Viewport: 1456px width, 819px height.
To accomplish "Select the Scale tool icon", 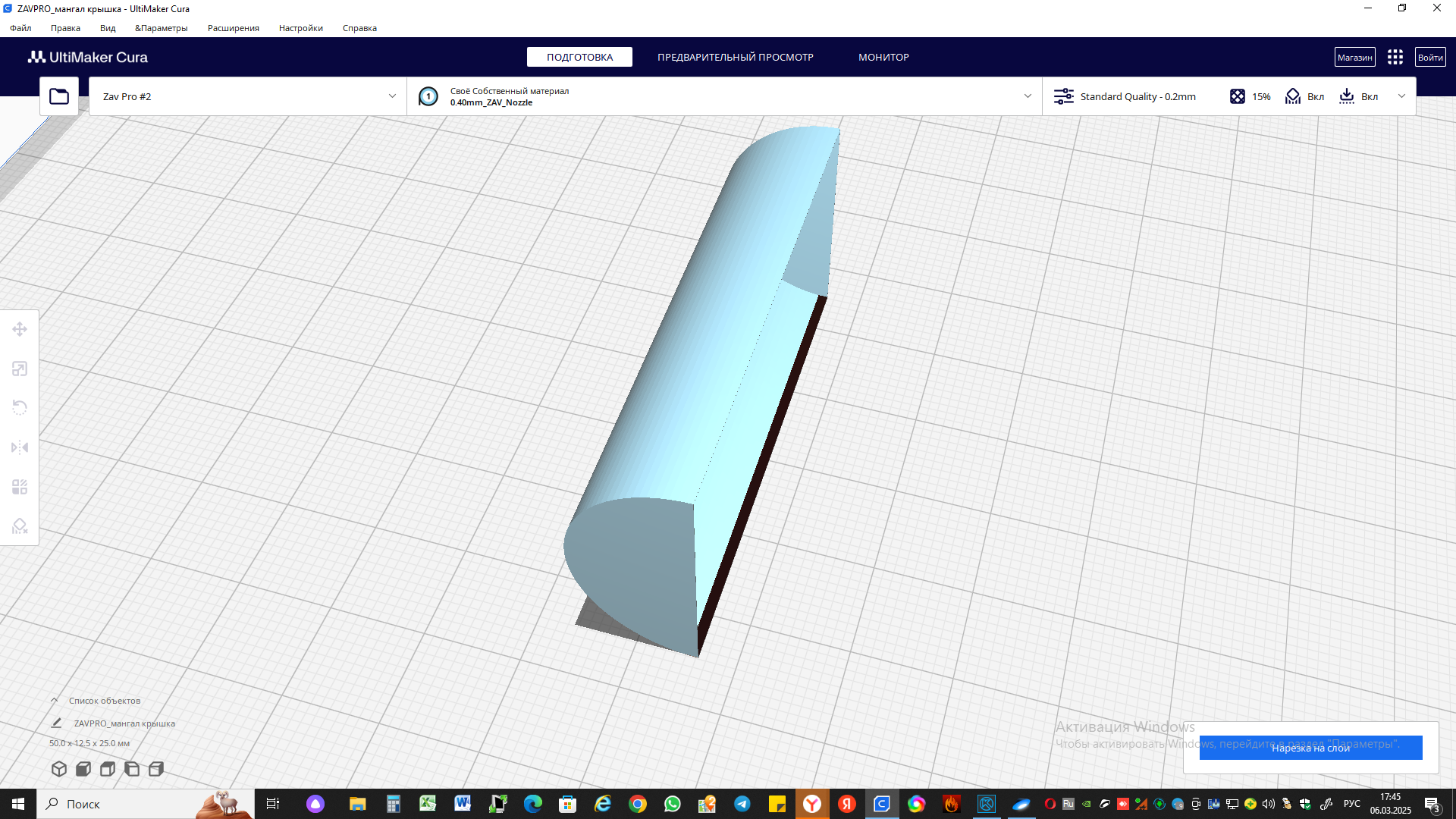I will (20, 369).
